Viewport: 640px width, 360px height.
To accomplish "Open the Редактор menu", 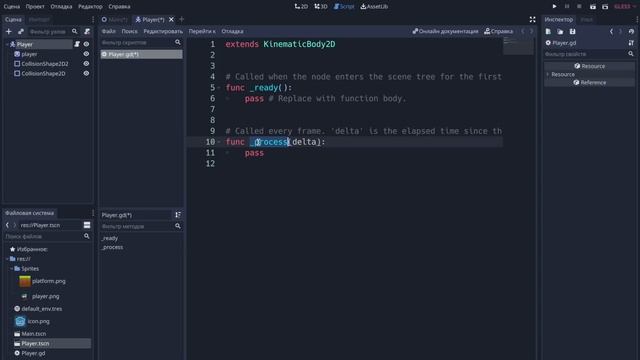I will (x=90, y=7).
